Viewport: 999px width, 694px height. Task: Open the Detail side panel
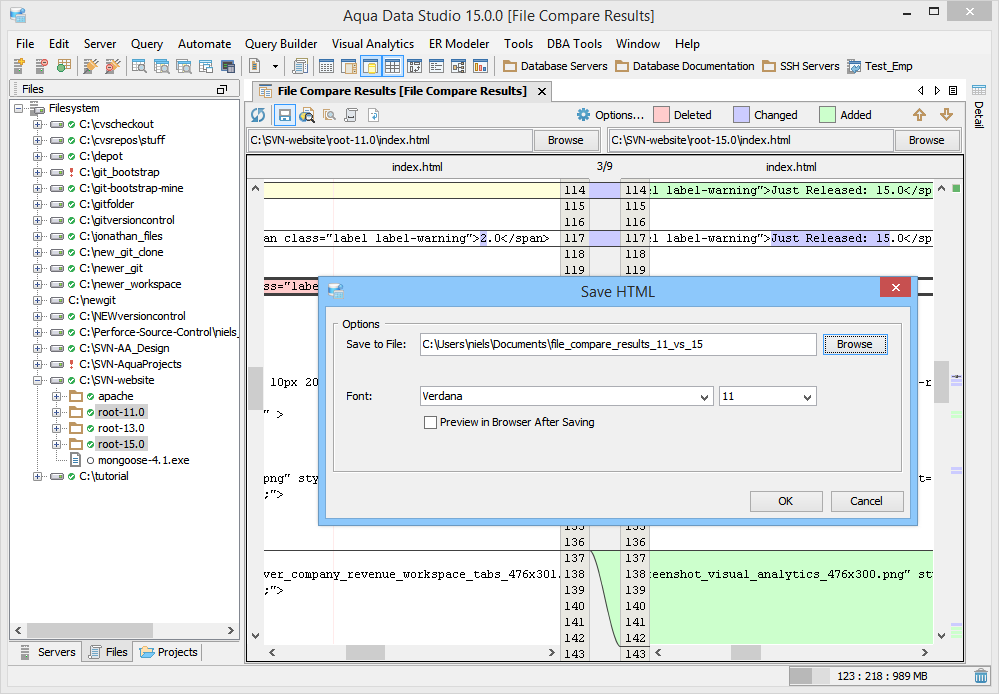979,106
